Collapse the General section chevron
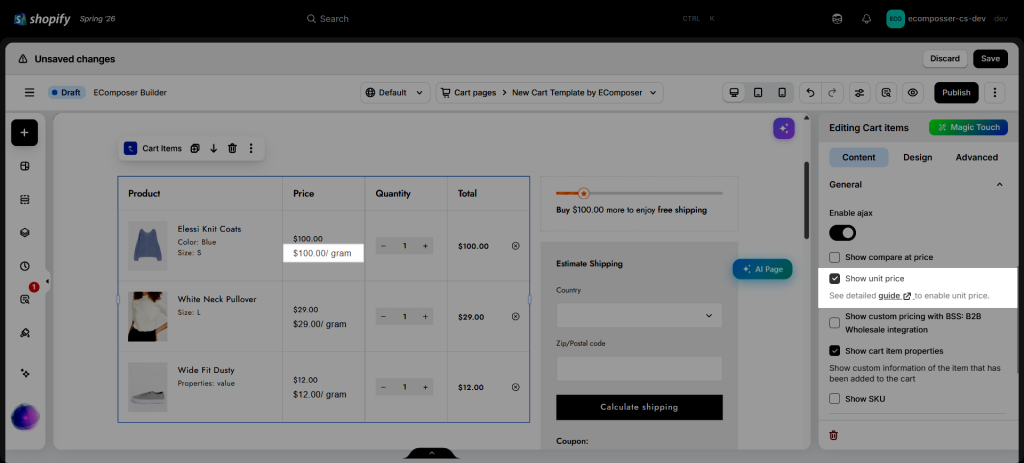The image size is (1024, 463). (999, 185)
